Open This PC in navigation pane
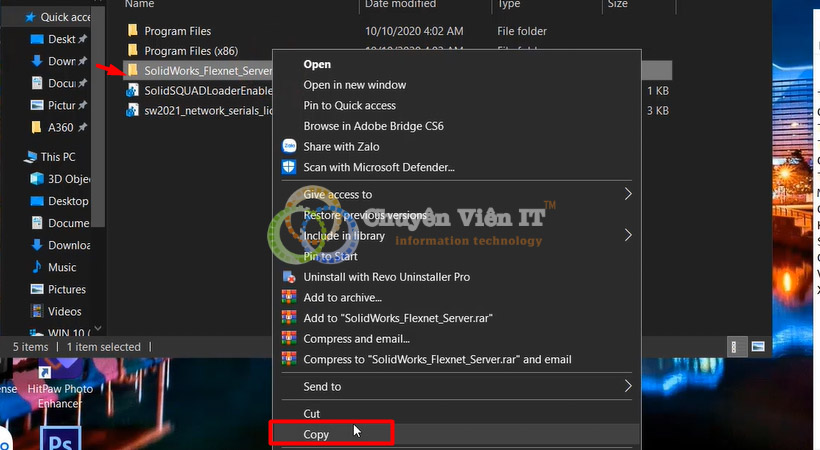The image size is (820, 450). coord(57,157)
